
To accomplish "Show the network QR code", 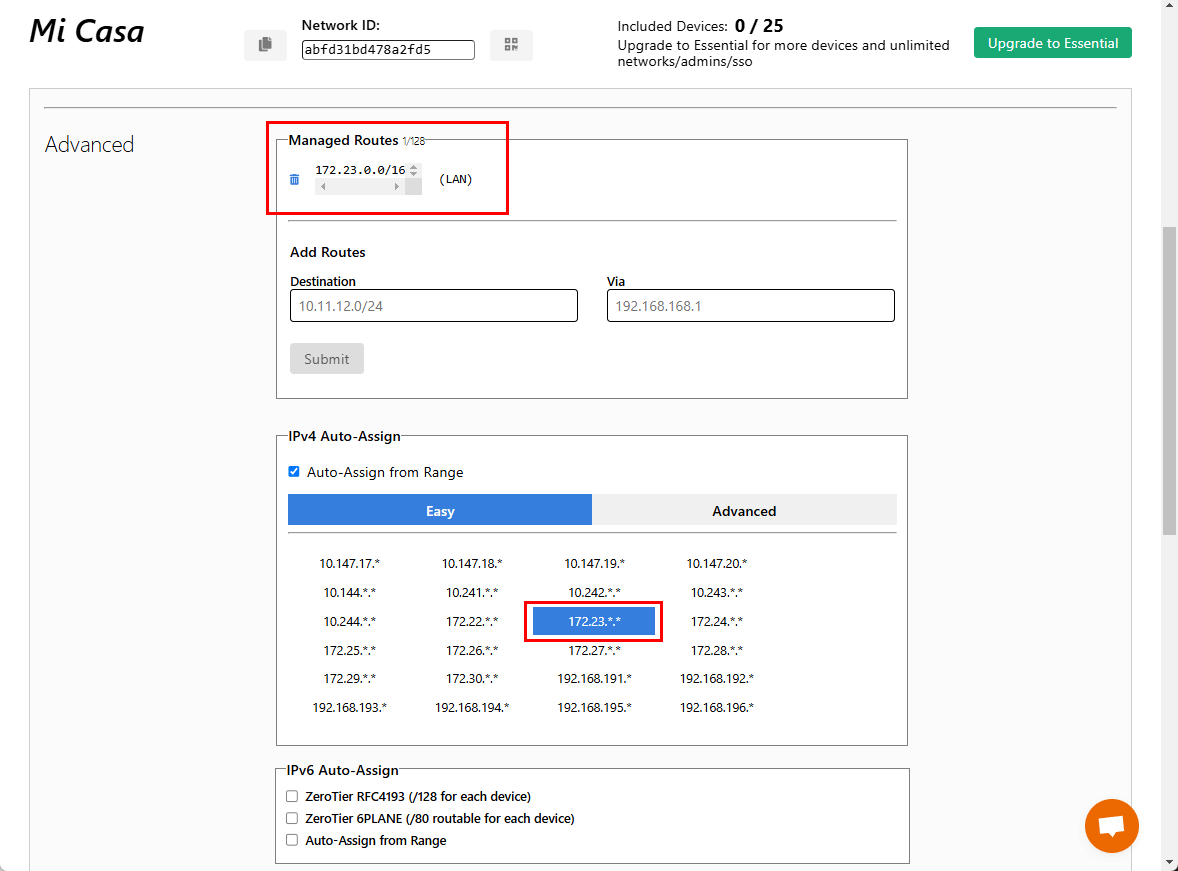I will coord(511,45).
